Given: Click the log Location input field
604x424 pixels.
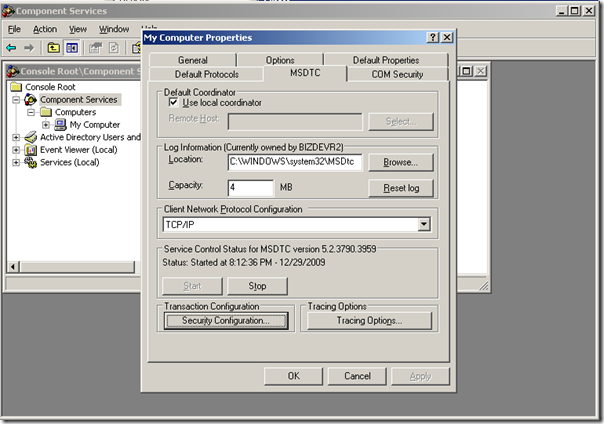Looking at the screenshot, I should pos(295,162).
